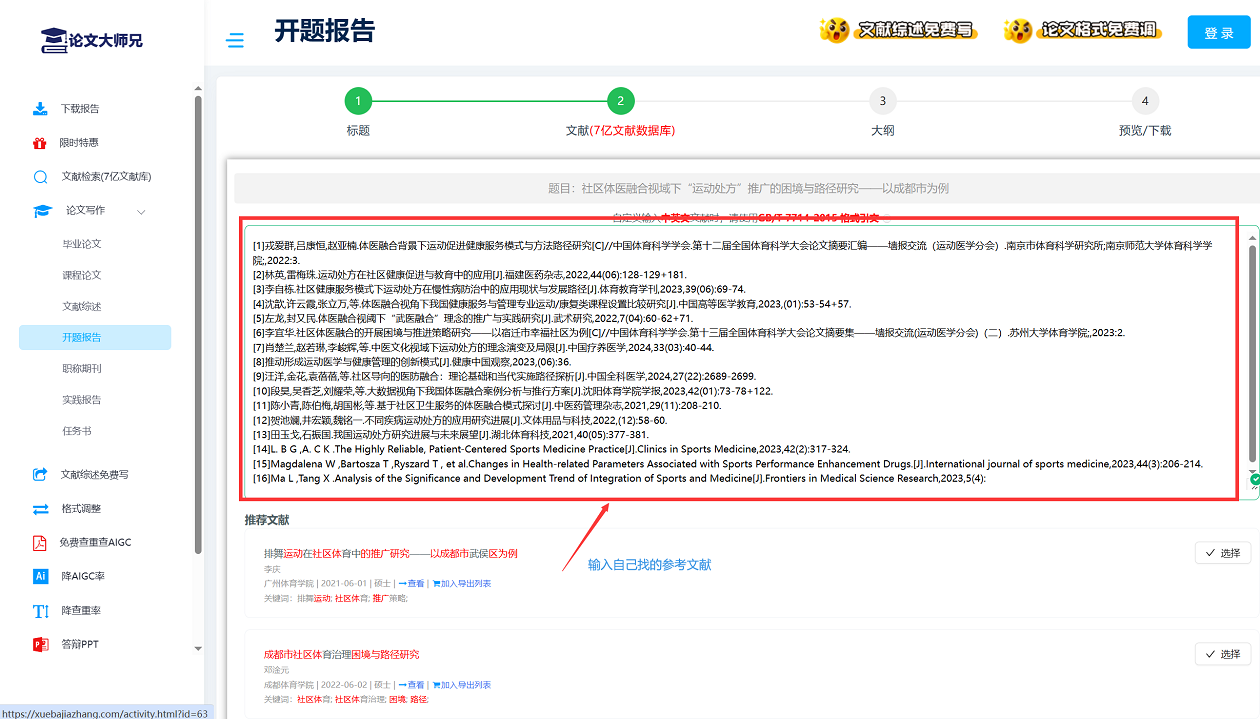1260x719 pixels.
Task: Click the 限时特惠 gift icon
Action: (40, 143)
